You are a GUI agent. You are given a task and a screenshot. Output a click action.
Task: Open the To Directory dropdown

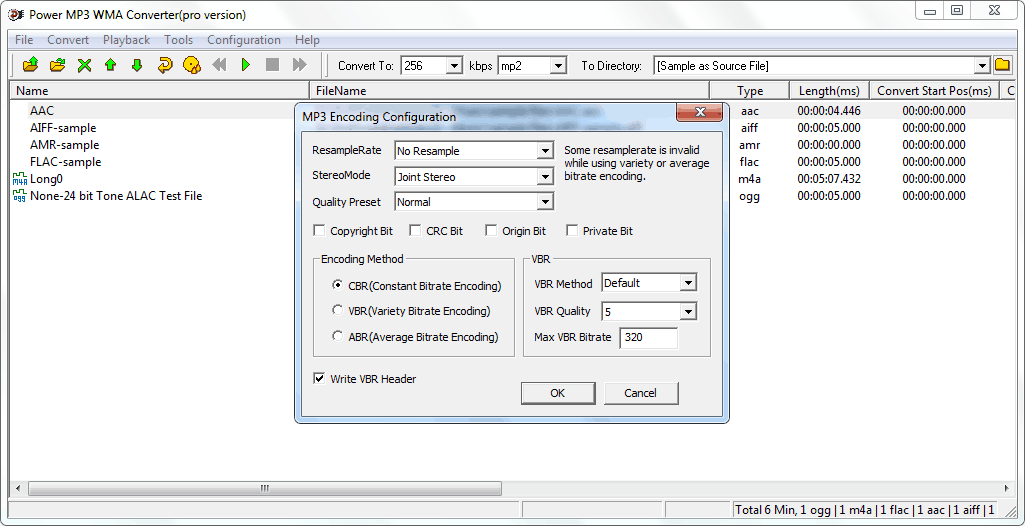pyautogui.click(x=982, y=65)
